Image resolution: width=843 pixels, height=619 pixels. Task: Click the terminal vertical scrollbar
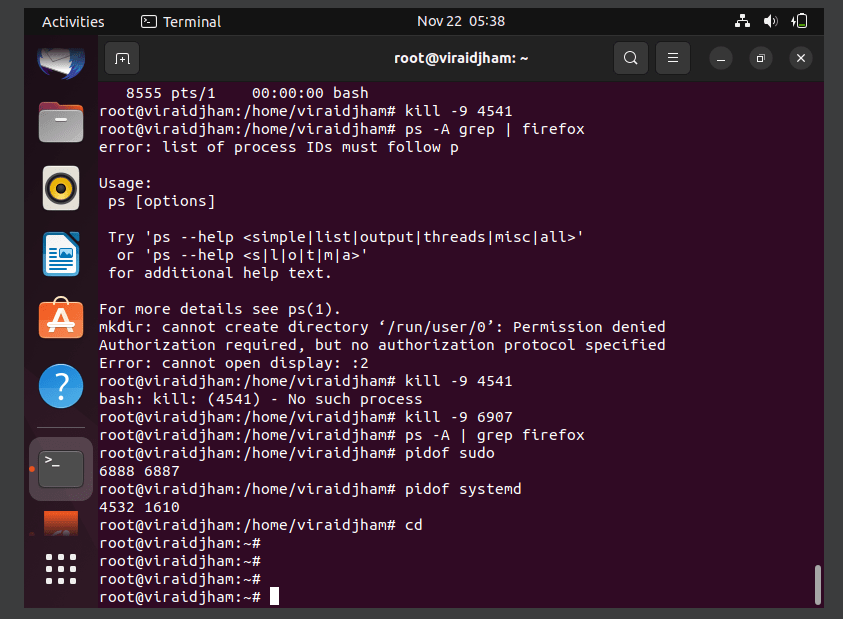pos(818,585)
